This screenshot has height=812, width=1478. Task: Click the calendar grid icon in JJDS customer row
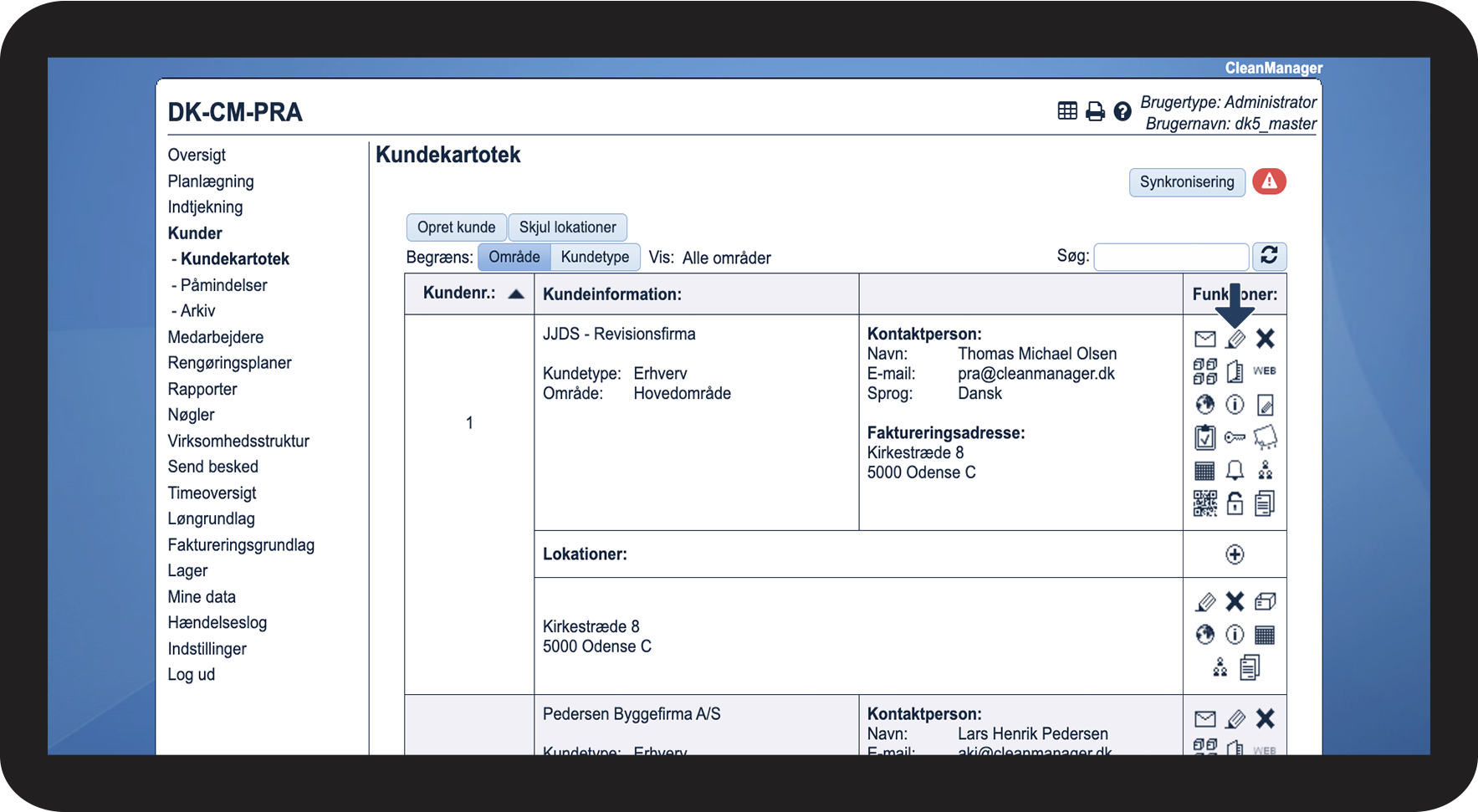click(x=1204, y=471)
